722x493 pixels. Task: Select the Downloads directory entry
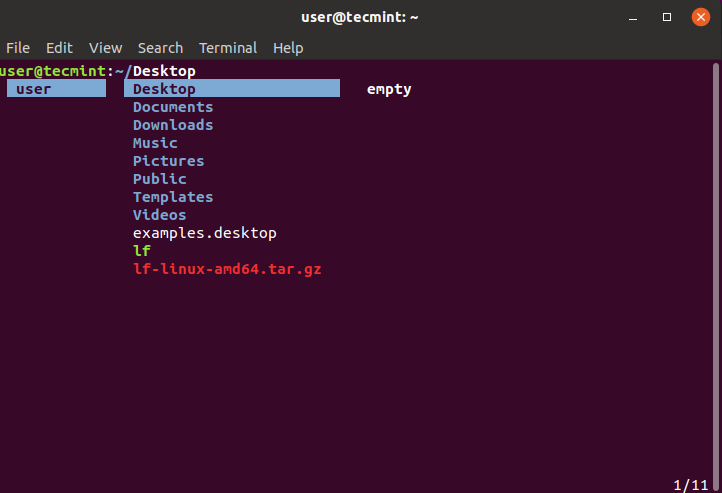click(x=173, y=125)
